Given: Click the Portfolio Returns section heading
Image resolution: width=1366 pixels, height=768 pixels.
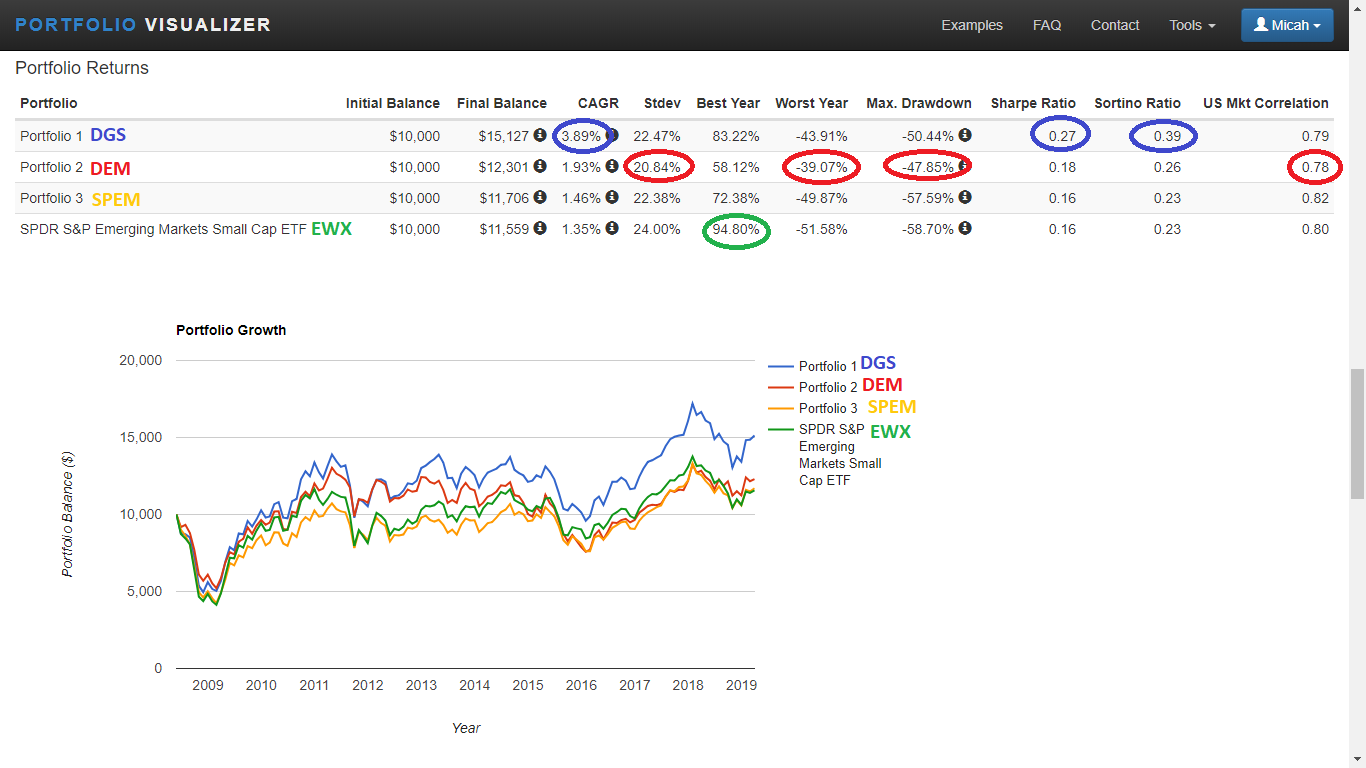Looking at the screenshot, I should pos(82,68).
